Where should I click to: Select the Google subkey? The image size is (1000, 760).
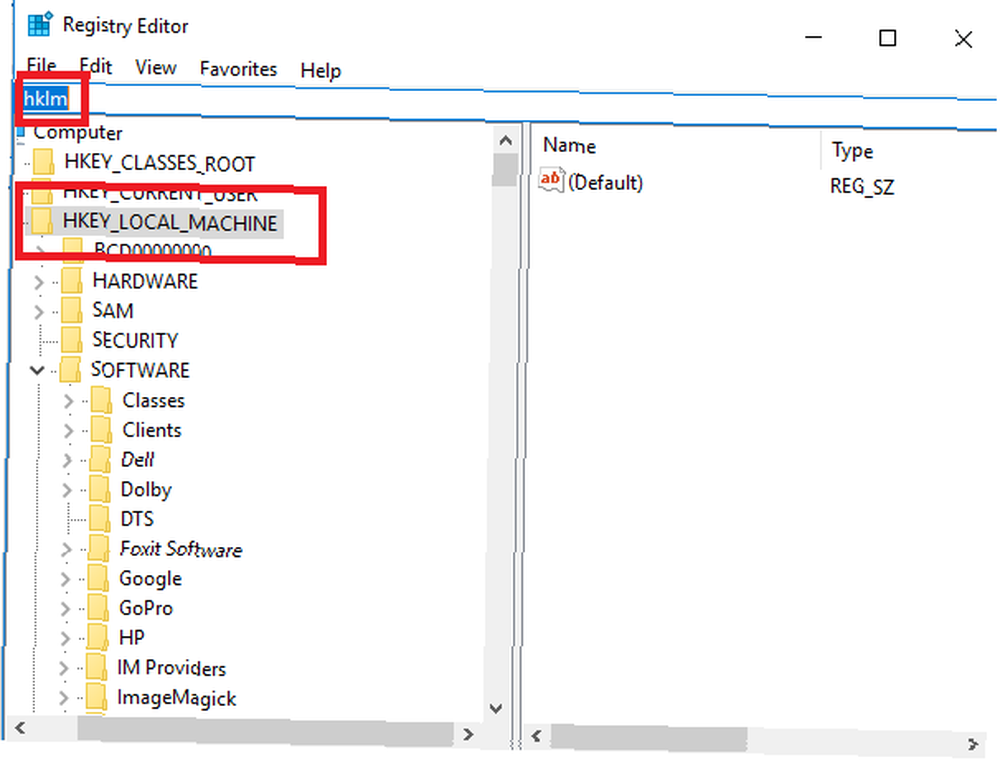[x=151, y=579]
